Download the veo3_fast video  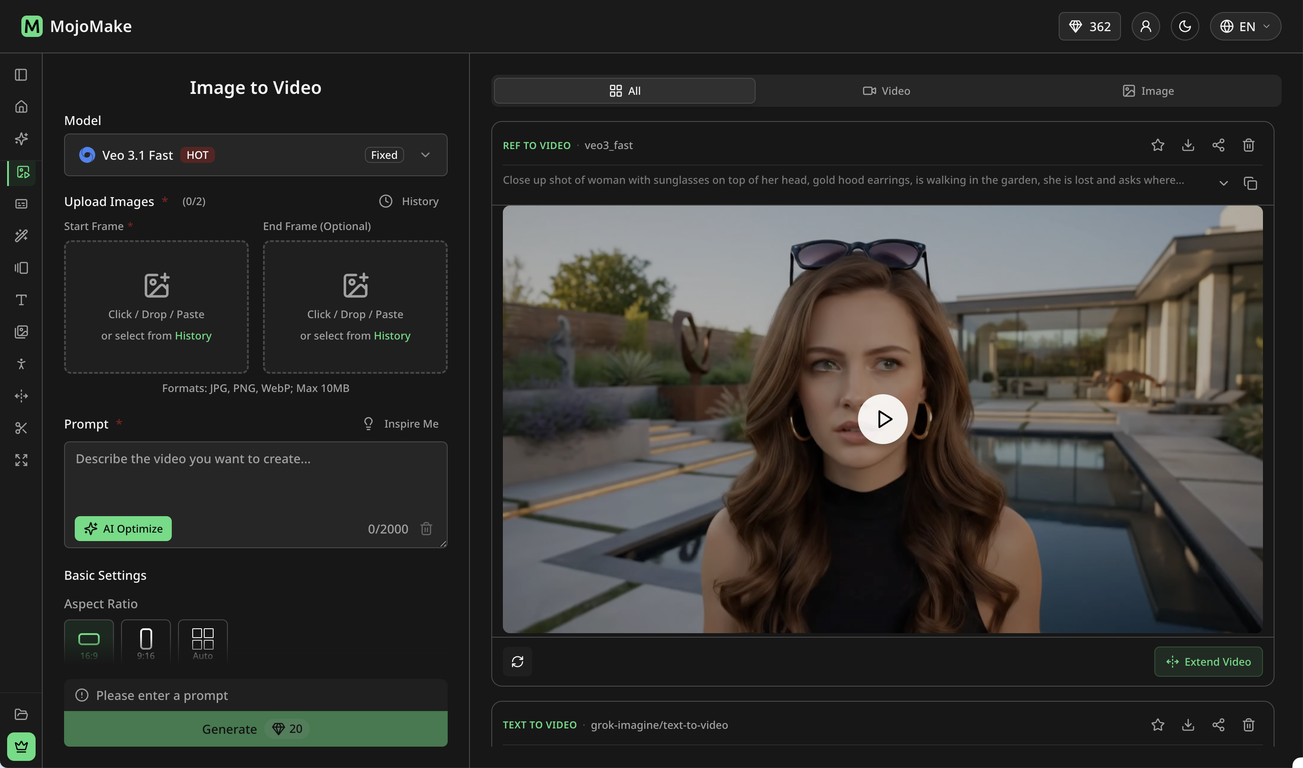click(1188, 145)
